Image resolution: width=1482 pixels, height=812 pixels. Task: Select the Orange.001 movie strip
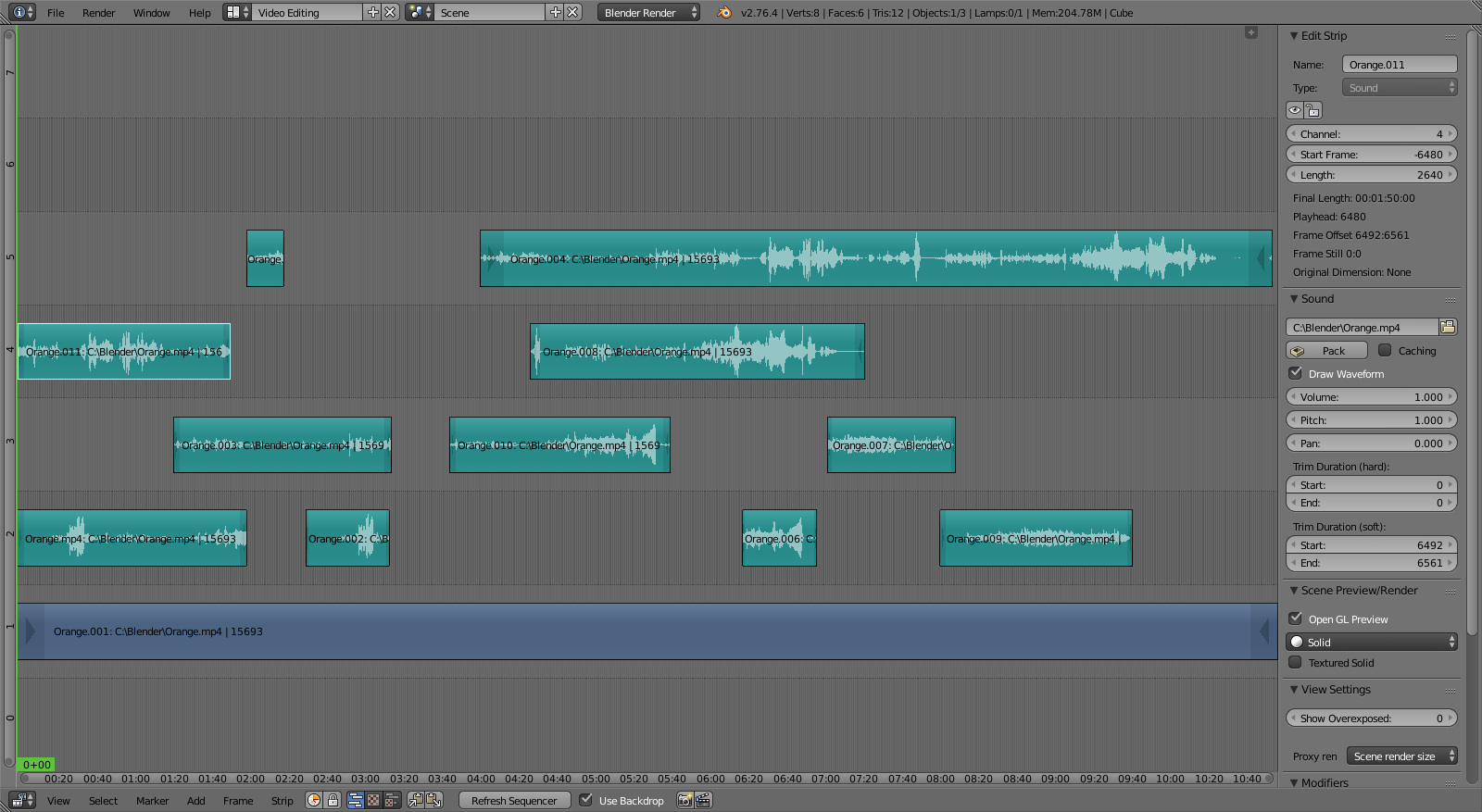click(647, 631)
